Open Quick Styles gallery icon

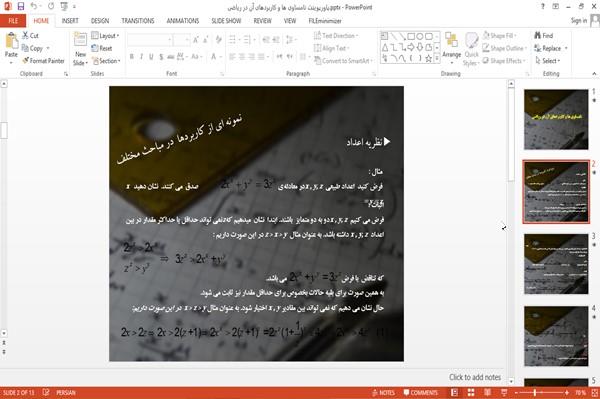click(471, 41)
